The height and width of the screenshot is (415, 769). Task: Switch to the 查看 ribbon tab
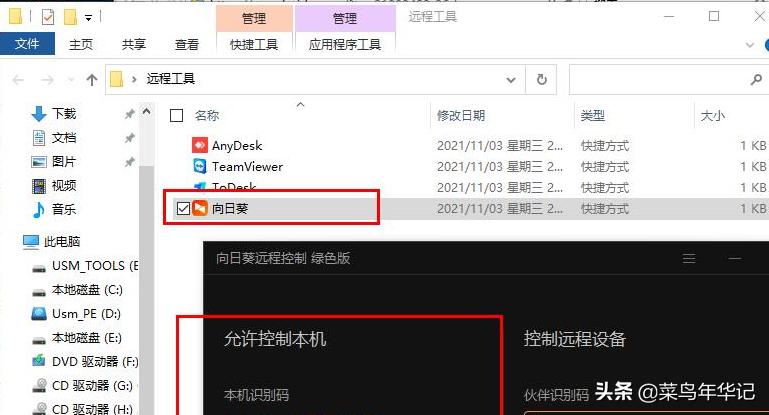coord(187,45)
